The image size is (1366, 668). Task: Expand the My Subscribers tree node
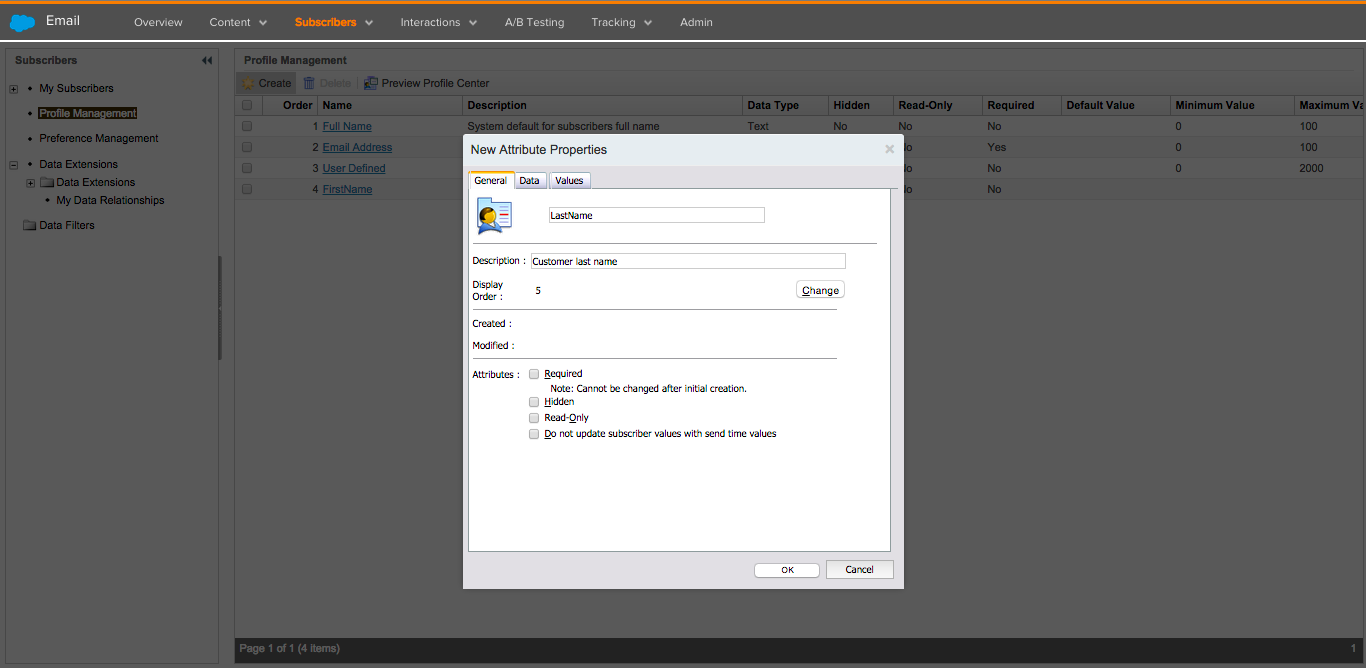(14, 89)
